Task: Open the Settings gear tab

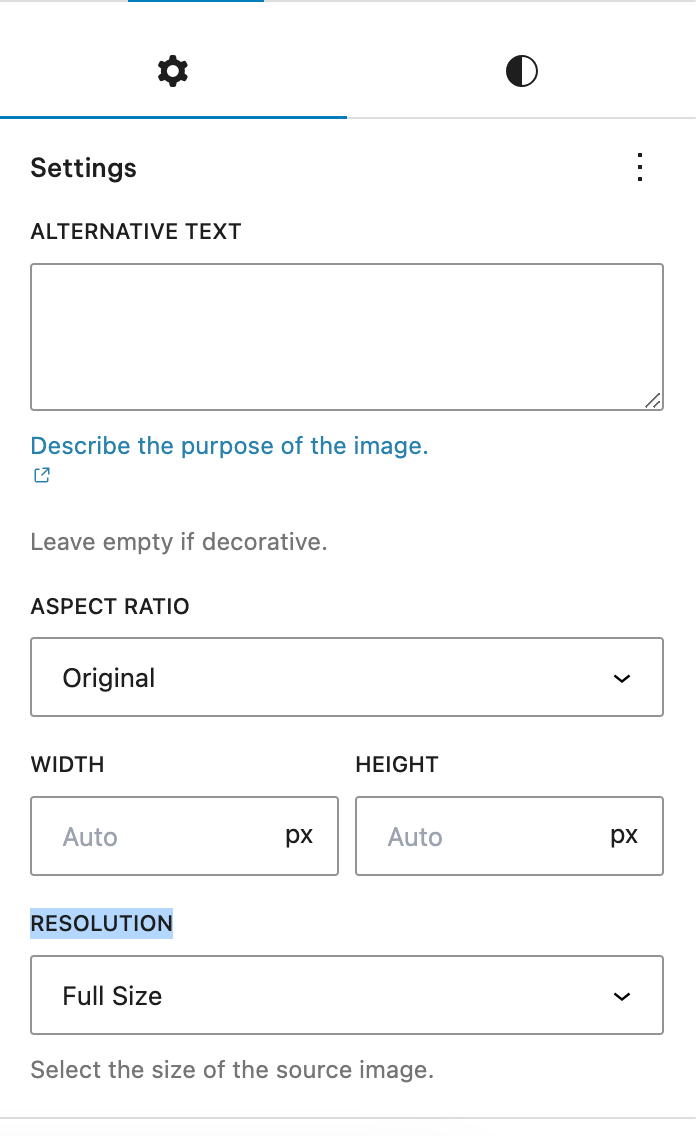Action: (173, 71)
